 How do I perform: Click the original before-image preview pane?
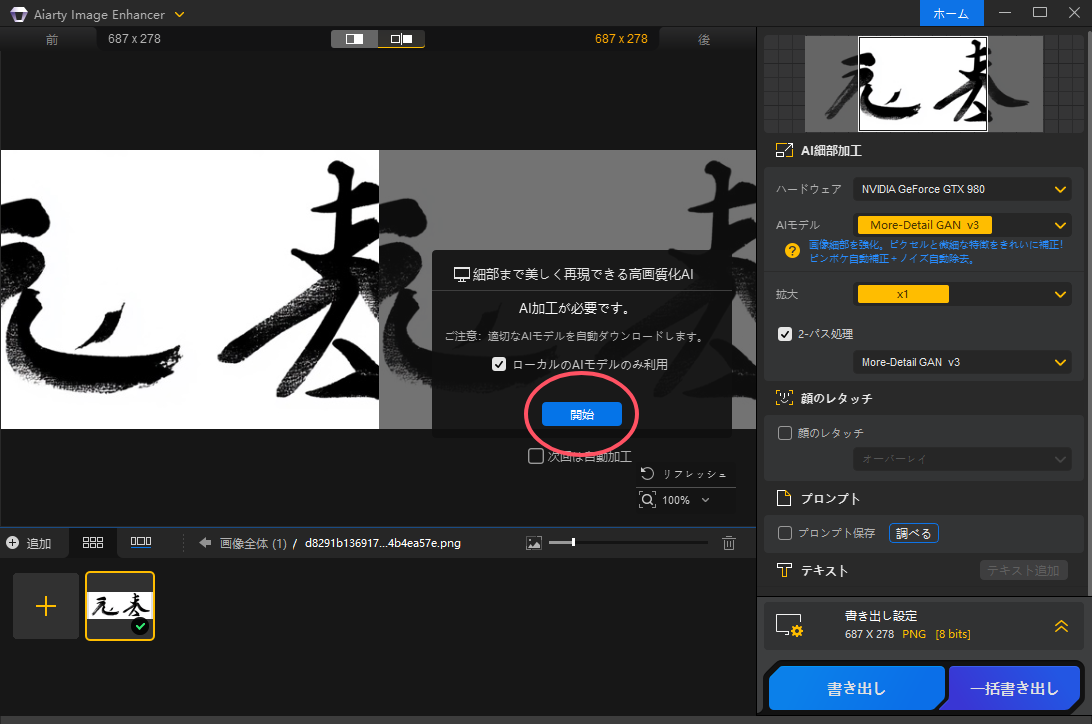pos(189,289)
